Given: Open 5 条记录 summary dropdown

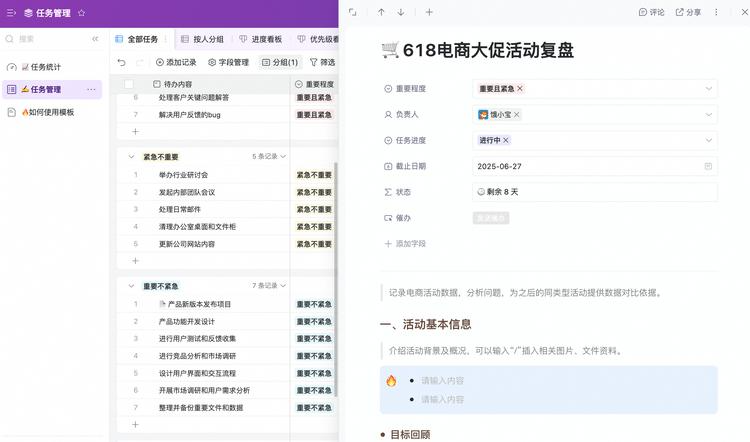Looking at the screenshot, I should tap(269, 156).
